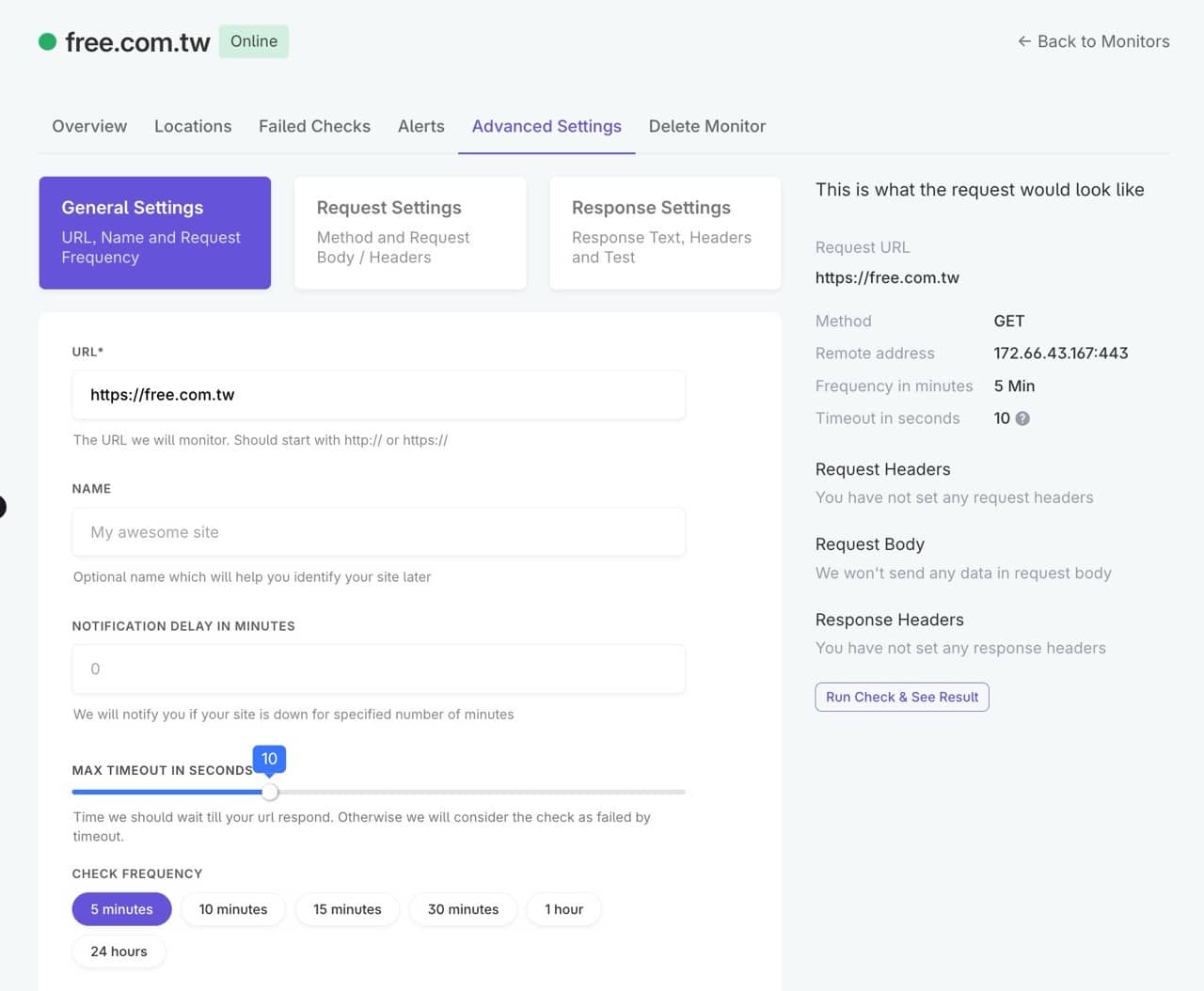Select the General Settings card
The width and height of the screenshot is (1204, 991).
[x=155, y=232]
